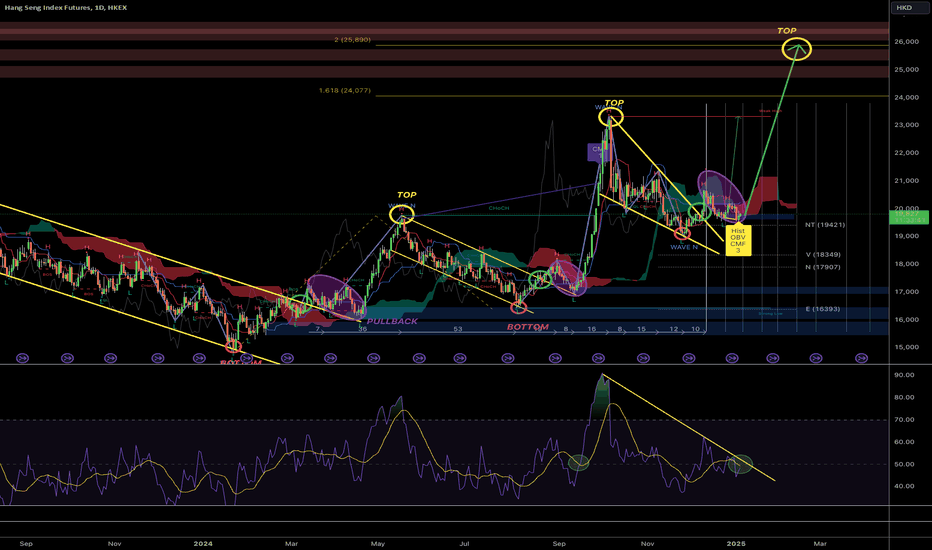Click the E (16393) target label
This screenshot has width=932, height=550.
pos(823,309)
